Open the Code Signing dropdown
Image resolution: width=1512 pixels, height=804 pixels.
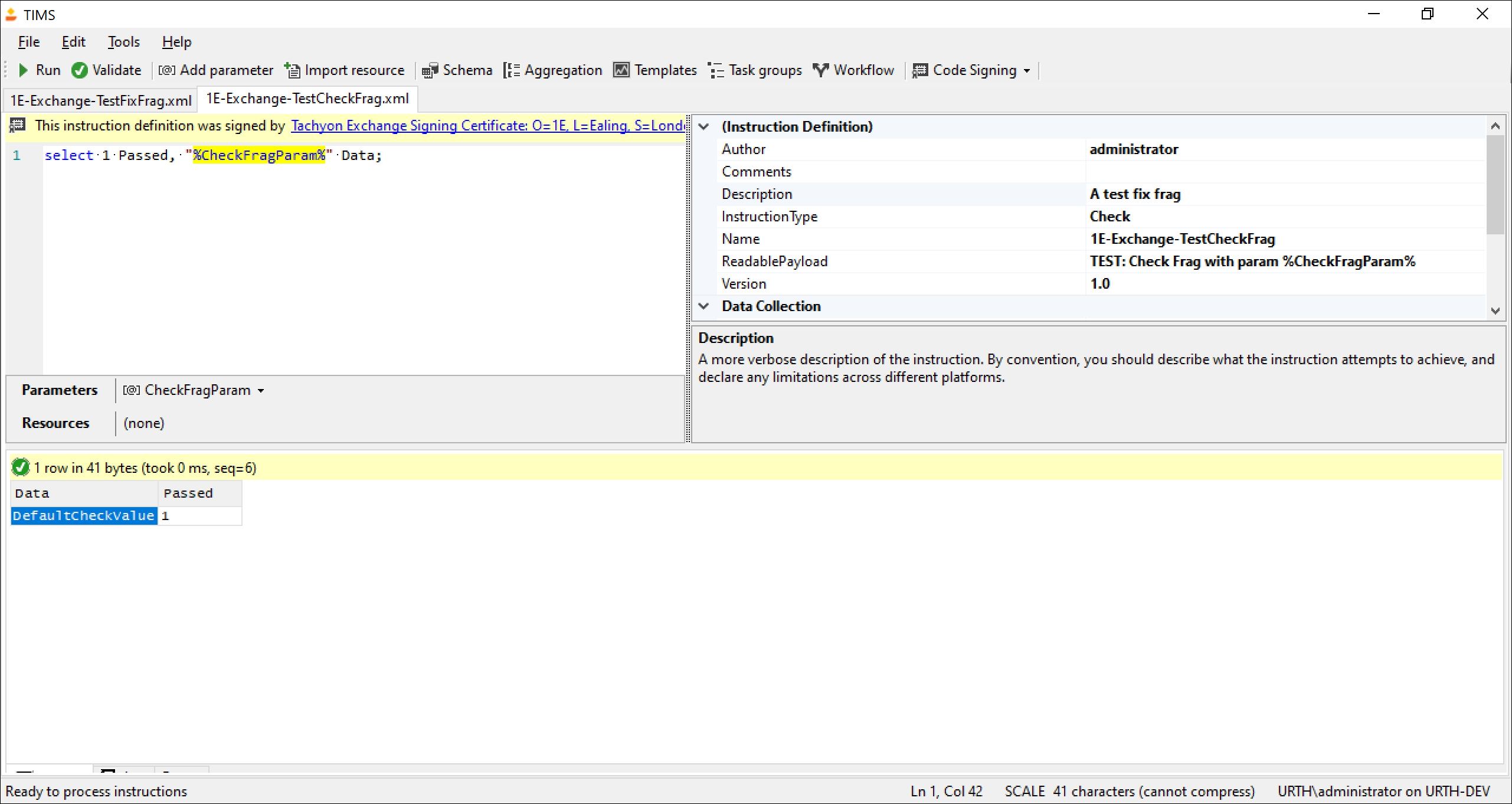pos(1027,71)
